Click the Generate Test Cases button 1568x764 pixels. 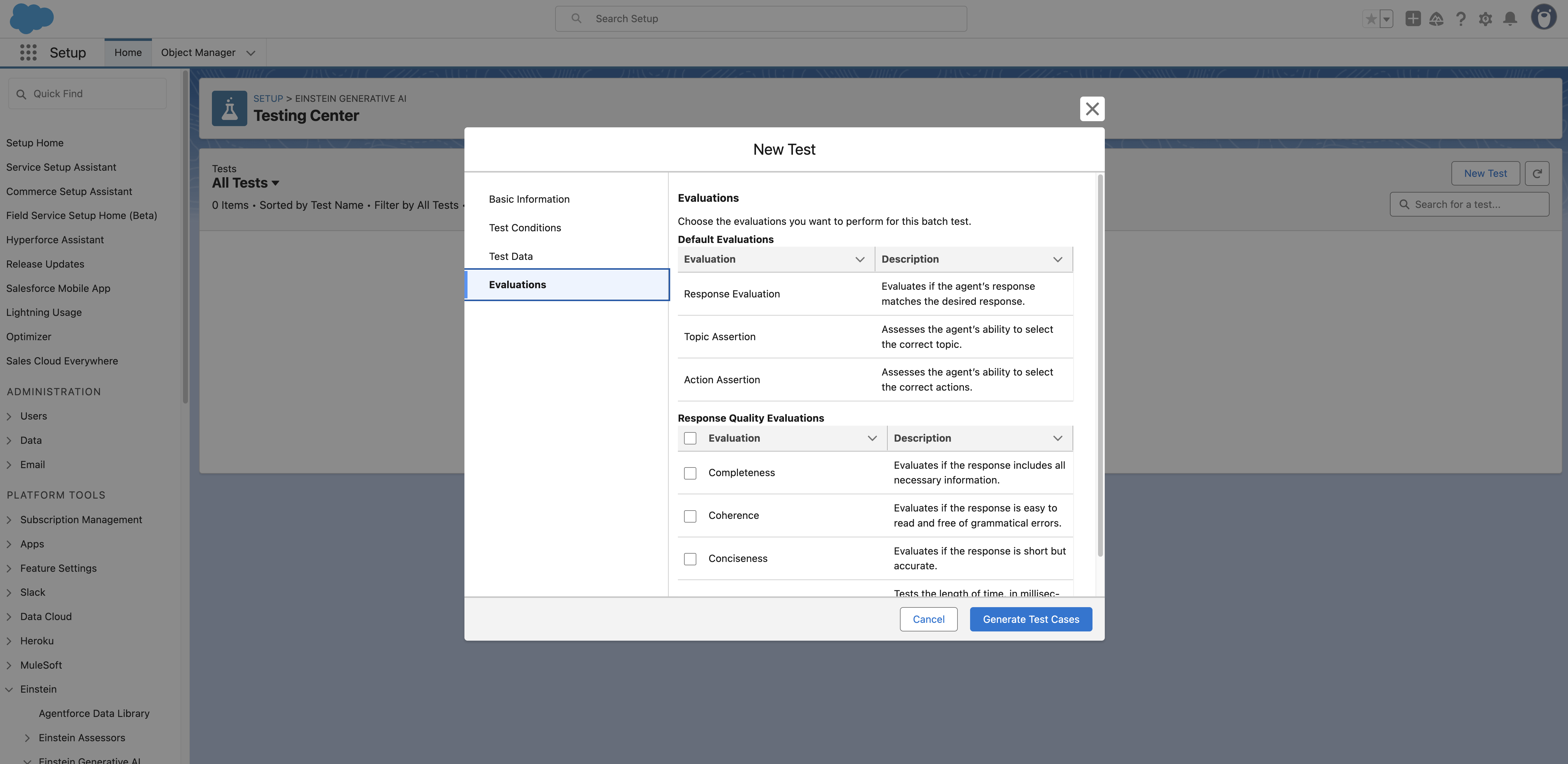click(1031, 619)
